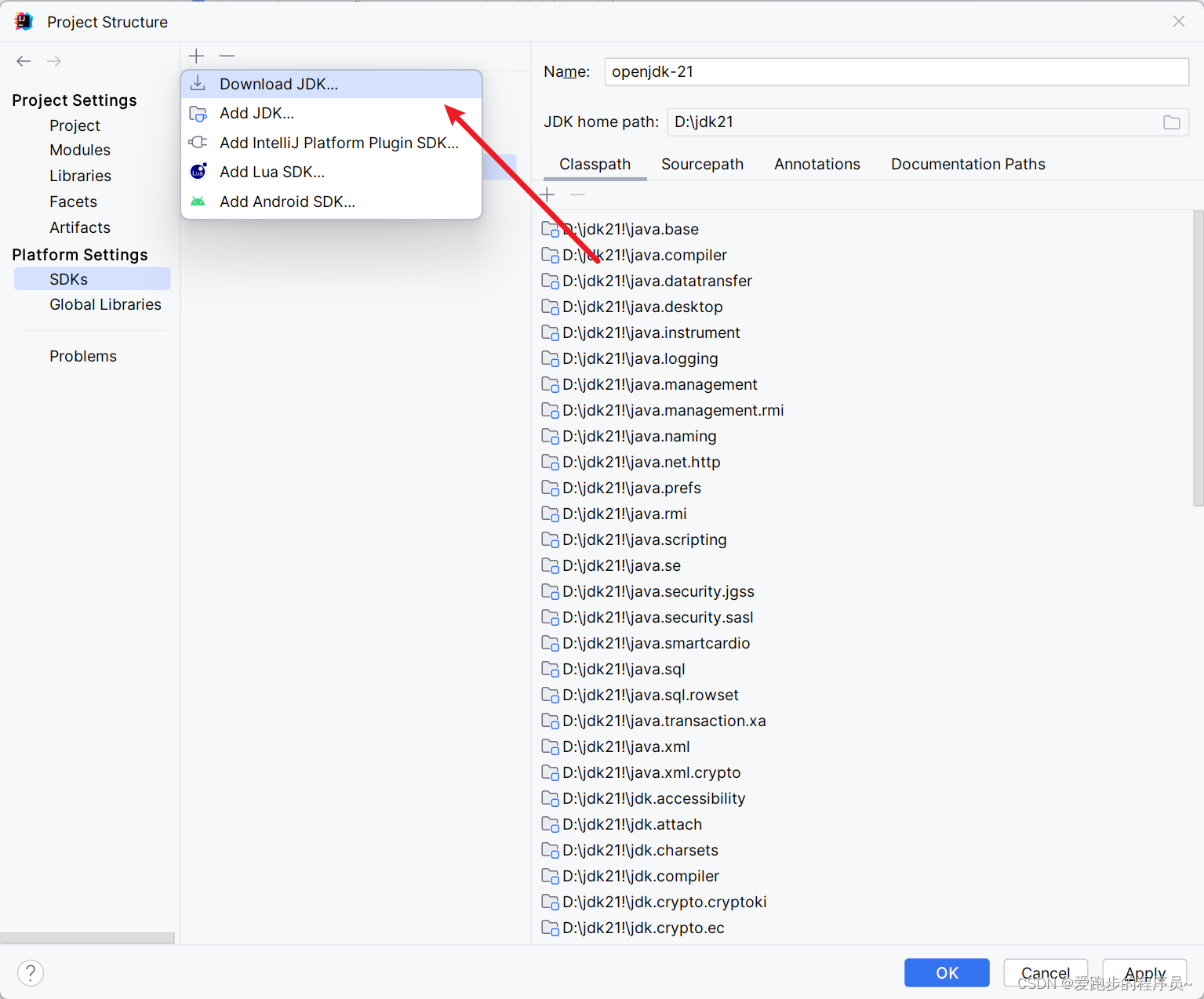This screenshot has height=999, width=1204.
Task: Select D:\jdk21!\jdk.accessibility entry
Action: click(x=653, y=799)
